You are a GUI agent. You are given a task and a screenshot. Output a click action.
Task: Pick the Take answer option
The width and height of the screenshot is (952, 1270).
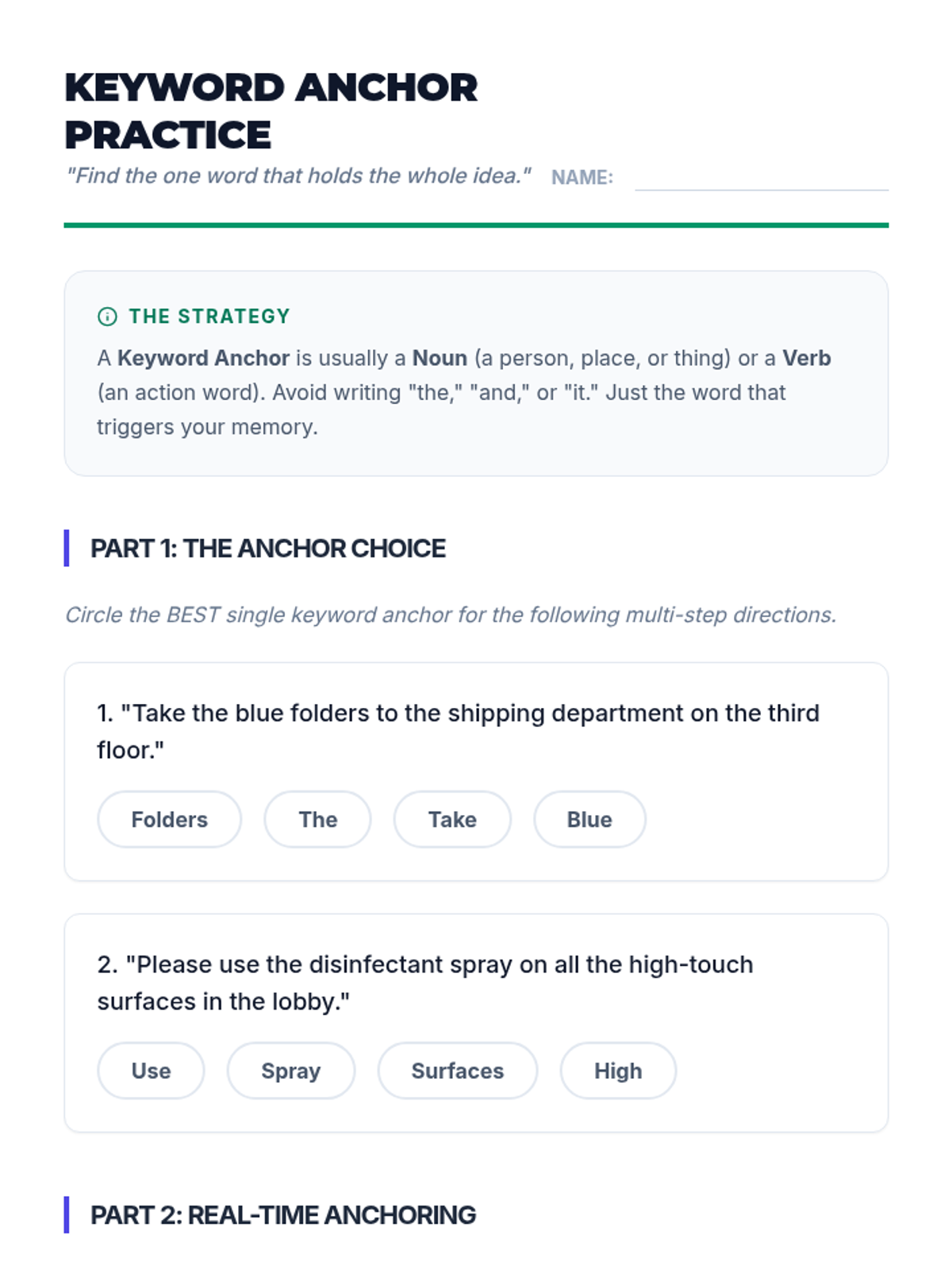452,819
